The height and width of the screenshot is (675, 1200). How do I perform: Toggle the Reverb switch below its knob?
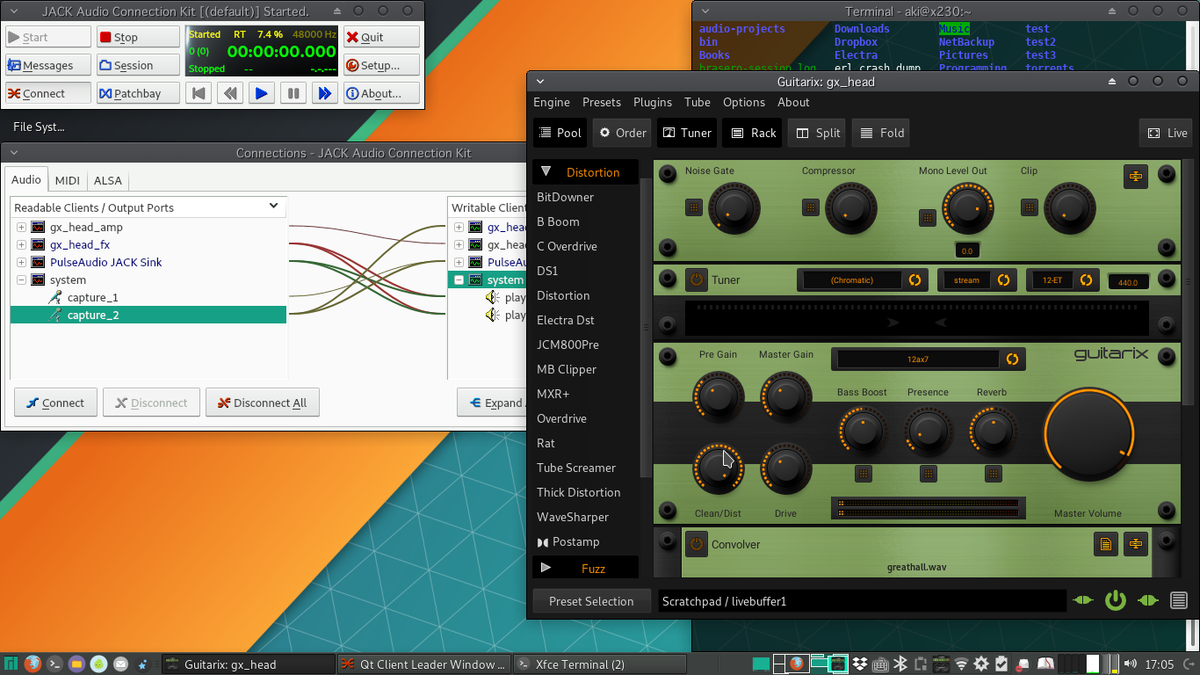pyautogui.click(x=993, y=473)
